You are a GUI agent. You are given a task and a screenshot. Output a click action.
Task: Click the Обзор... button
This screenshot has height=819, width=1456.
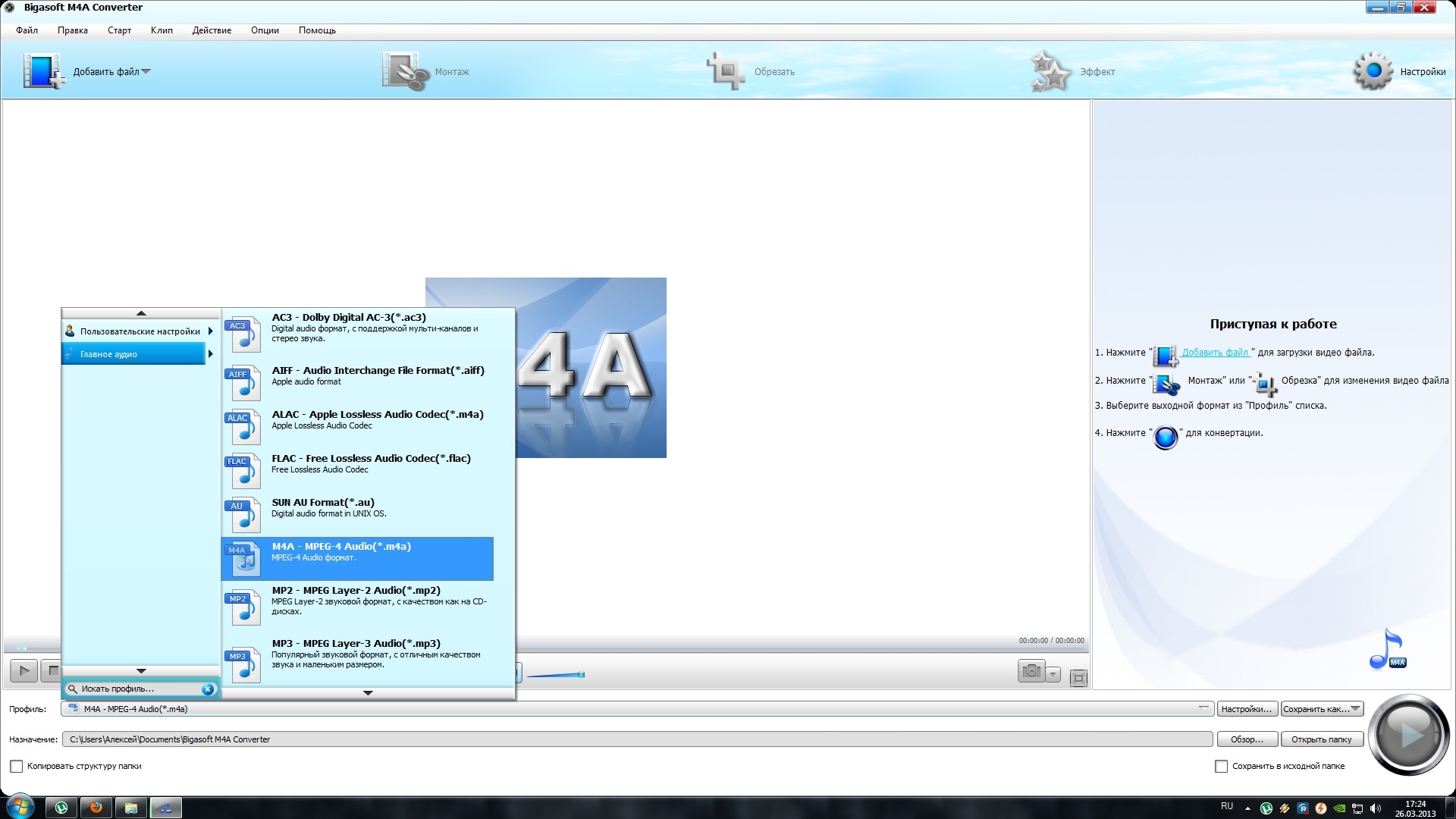[x=1247, y=739]
